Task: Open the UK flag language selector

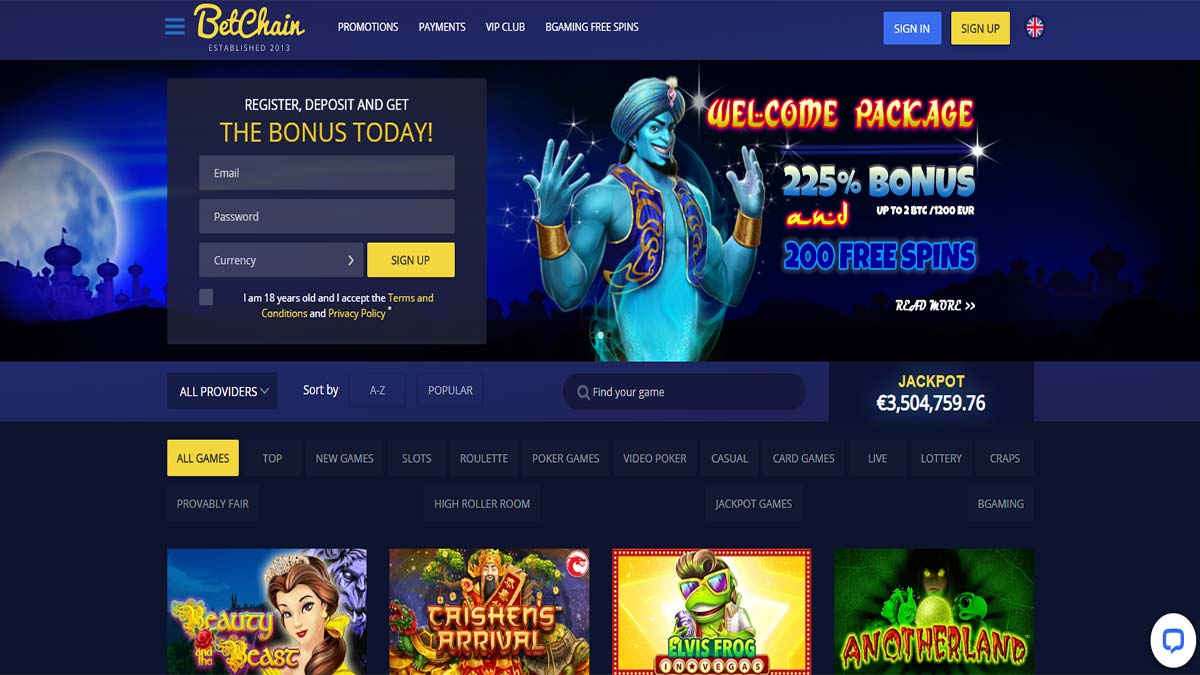Action: tap(1035, 28)
